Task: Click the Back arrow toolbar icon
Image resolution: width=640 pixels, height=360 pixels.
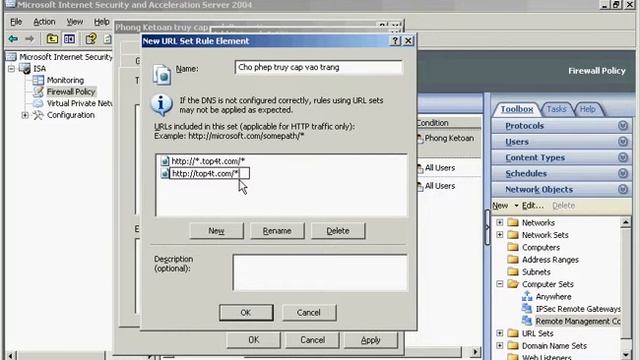Action: (13, 39)
